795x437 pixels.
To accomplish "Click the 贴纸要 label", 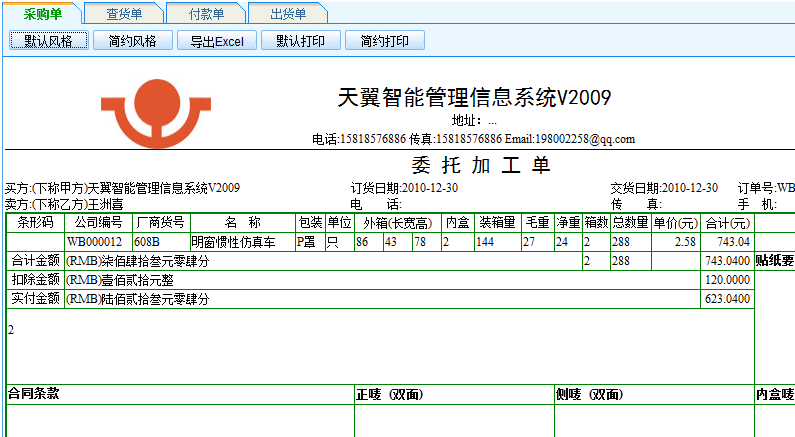I will [x=775, y=261].
